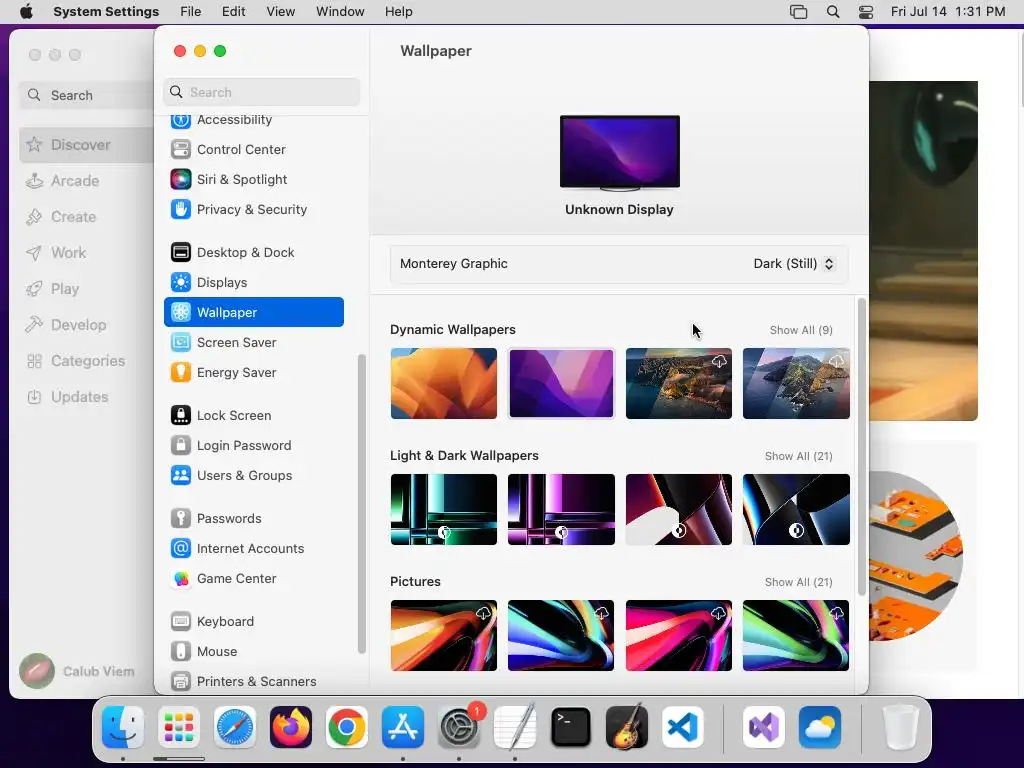Open Finder from the Dock
This screenshot has height=768, width=1024.
[x=123, y=728]
